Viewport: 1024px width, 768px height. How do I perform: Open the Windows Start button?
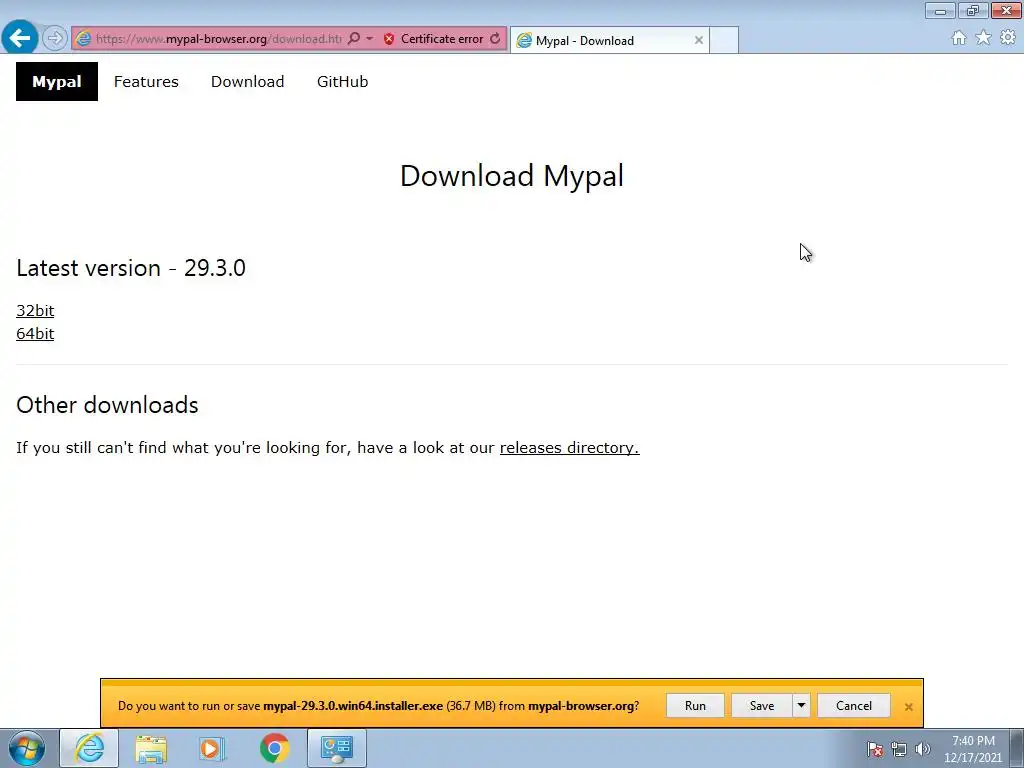click(27, 748)
